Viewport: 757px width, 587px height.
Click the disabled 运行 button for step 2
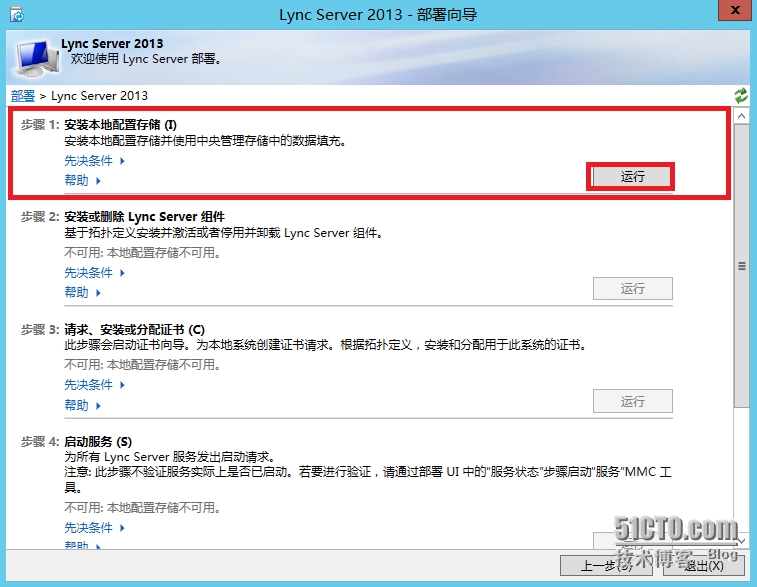point(632,289)
